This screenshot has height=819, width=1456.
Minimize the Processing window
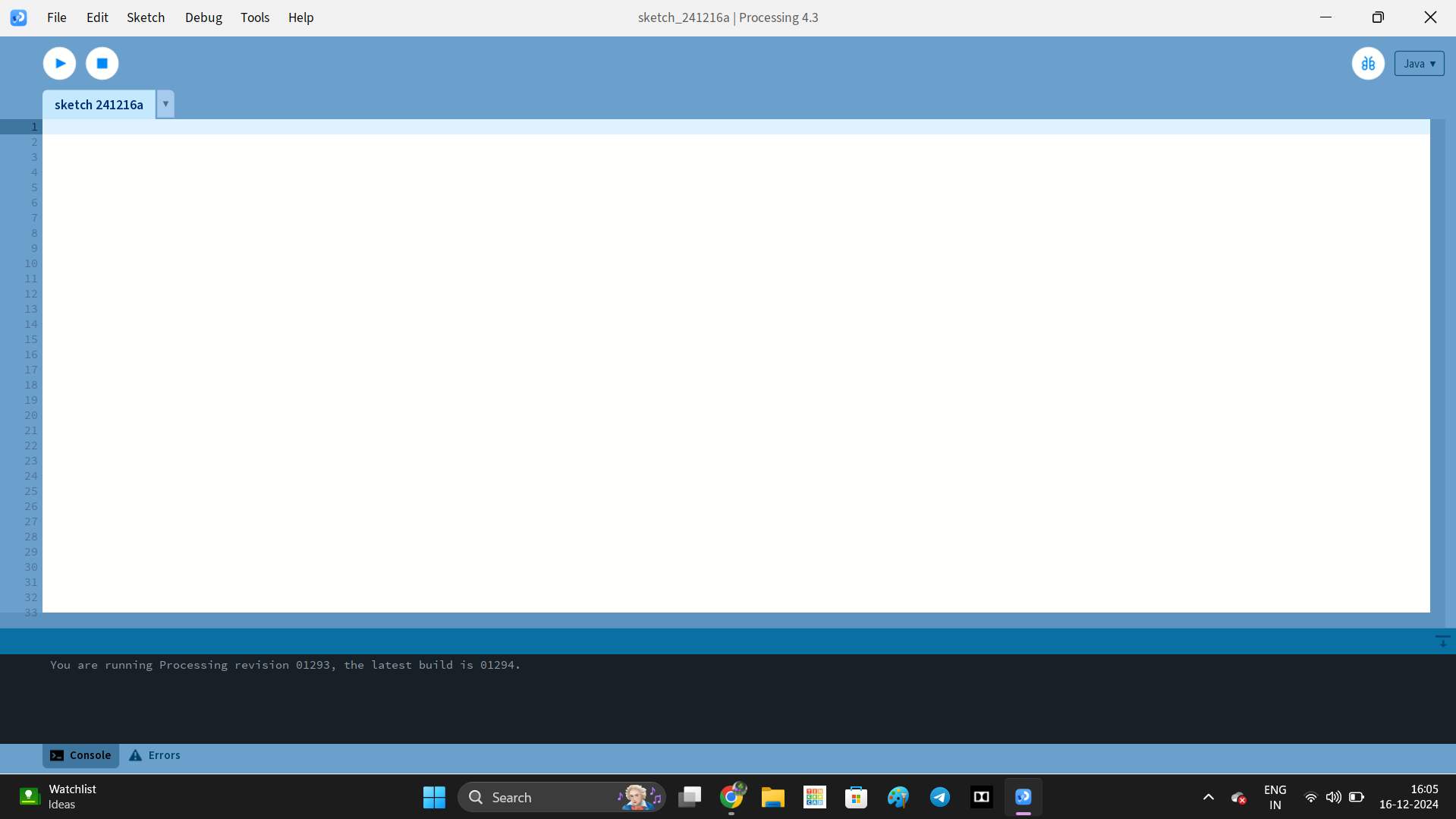coord(1326,17)
